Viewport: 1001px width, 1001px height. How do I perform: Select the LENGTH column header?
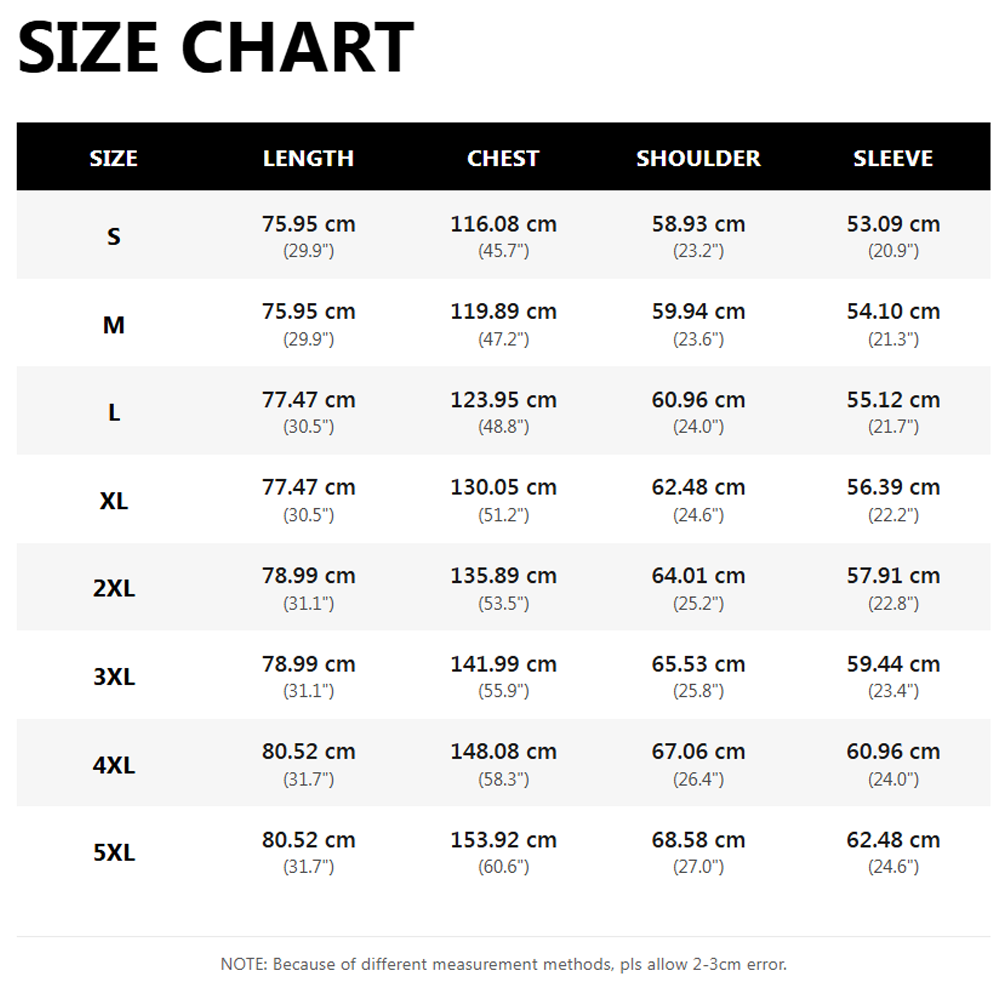[308, 158]
